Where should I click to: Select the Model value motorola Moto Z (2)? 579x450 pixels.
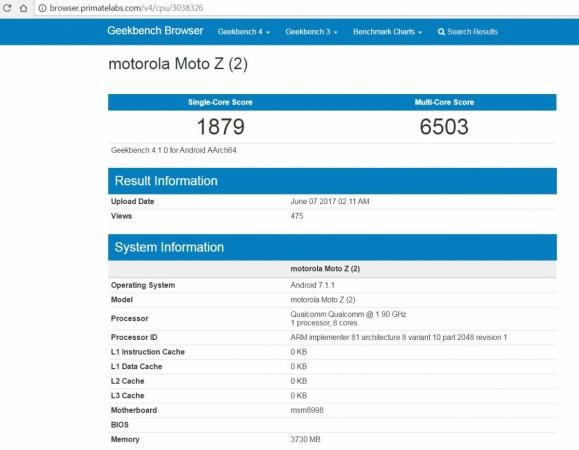323,300
